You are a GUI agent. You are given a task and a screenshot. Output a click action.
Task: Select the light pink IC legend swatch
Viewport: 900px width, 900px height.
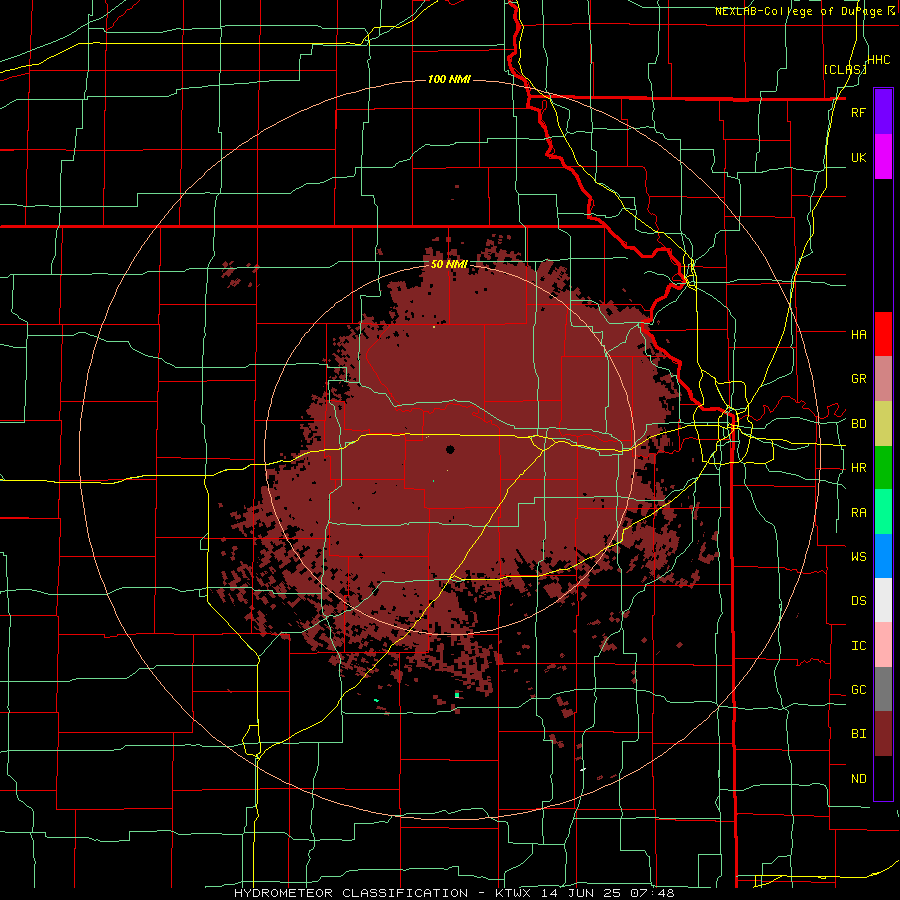tap(883, 645)
